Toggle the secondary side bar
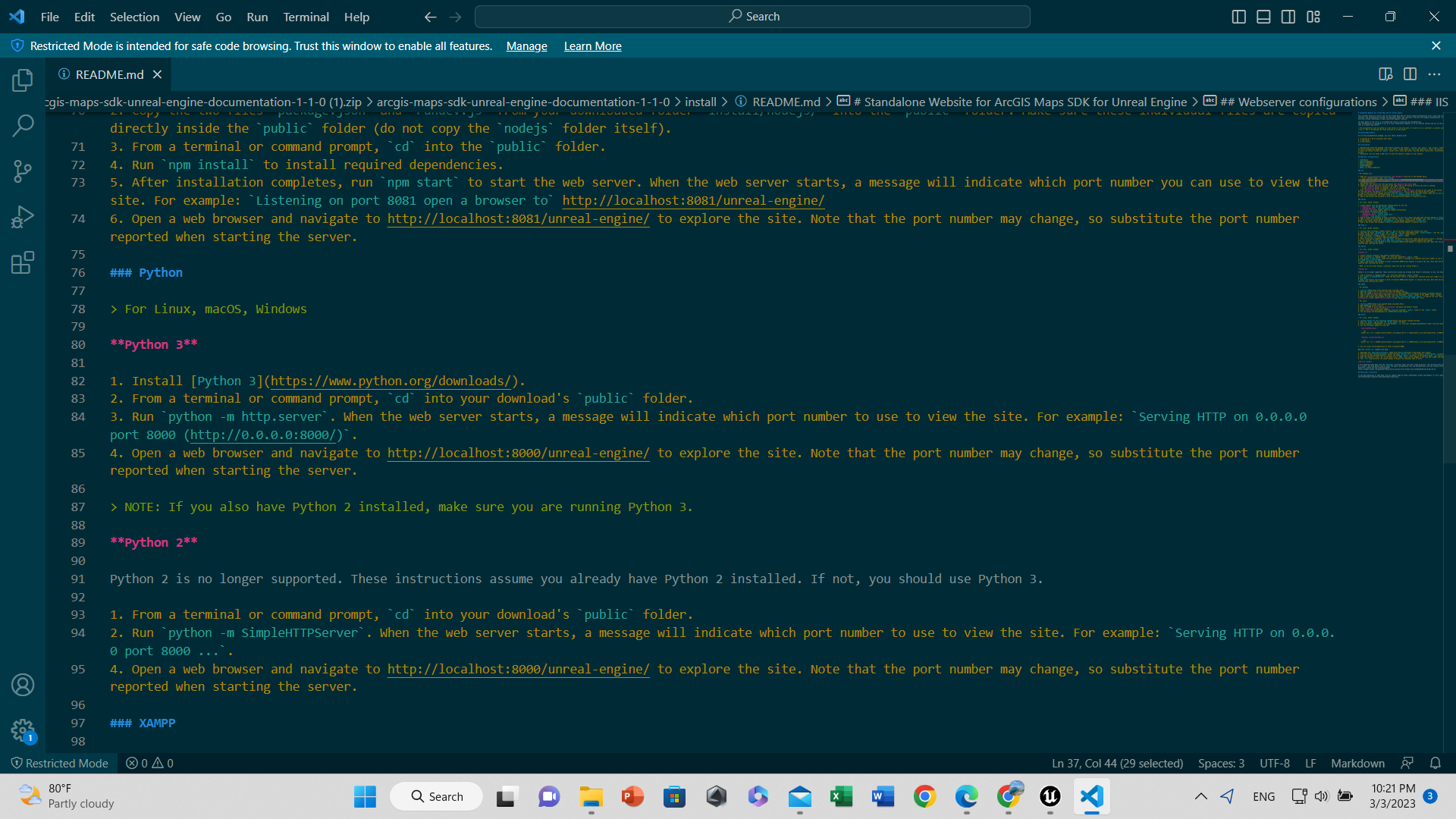 pyautogui.click(x=1288, y=17)
